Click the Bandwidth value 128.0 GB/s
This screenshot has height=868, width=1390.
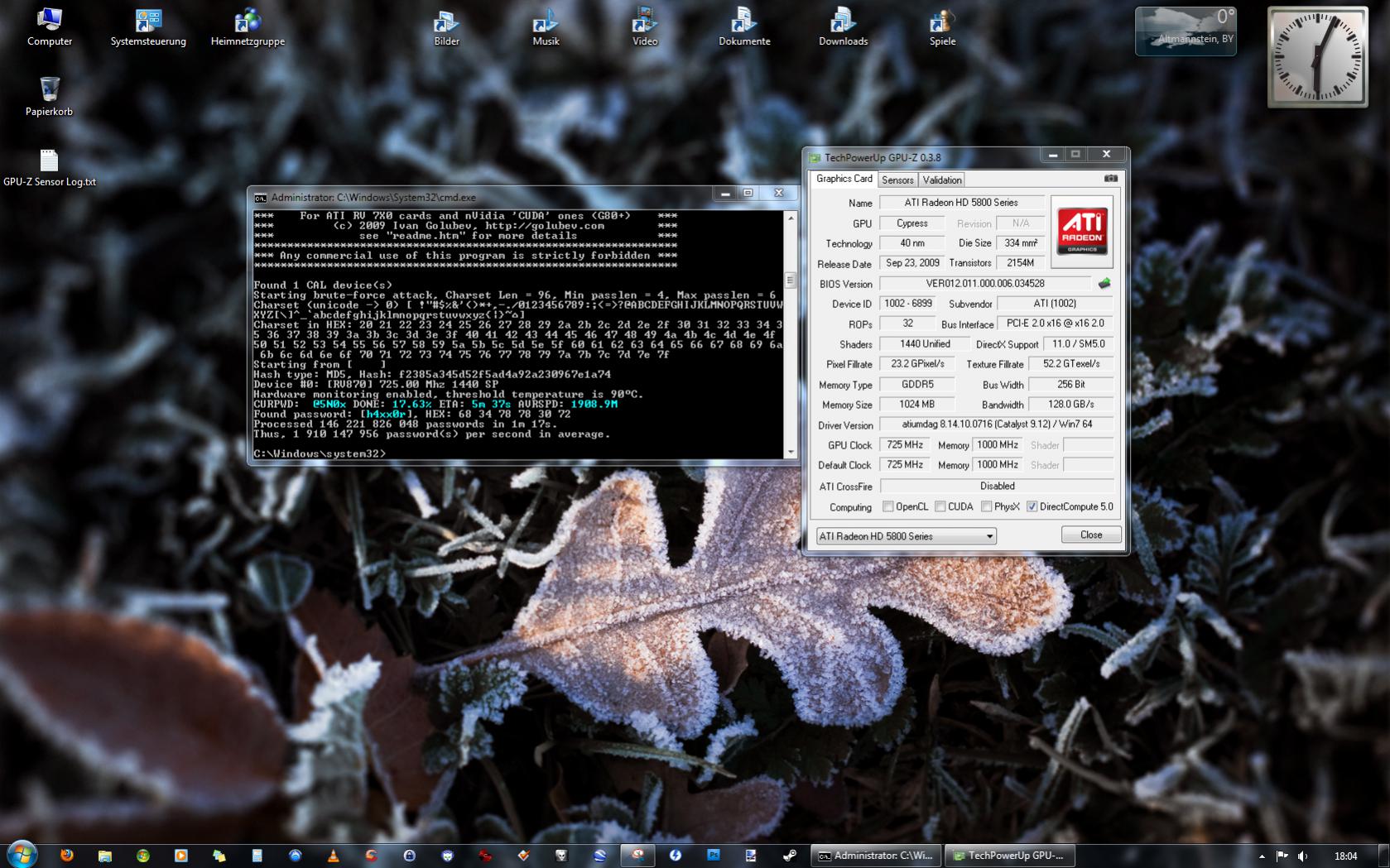tap(1071, 405)
